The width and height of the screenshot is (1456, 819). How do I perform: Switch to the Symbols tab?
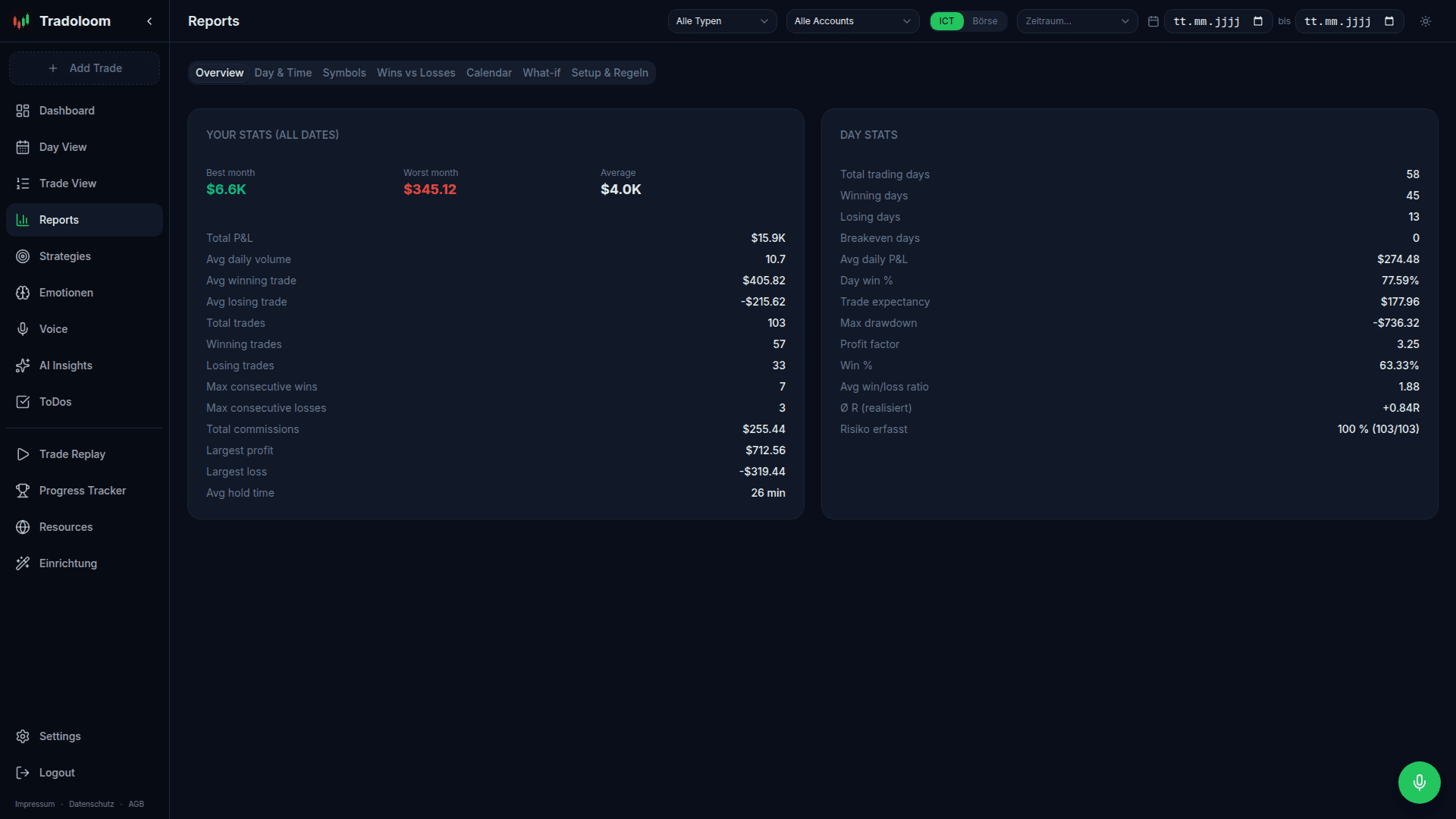click(x=344, y=73)
